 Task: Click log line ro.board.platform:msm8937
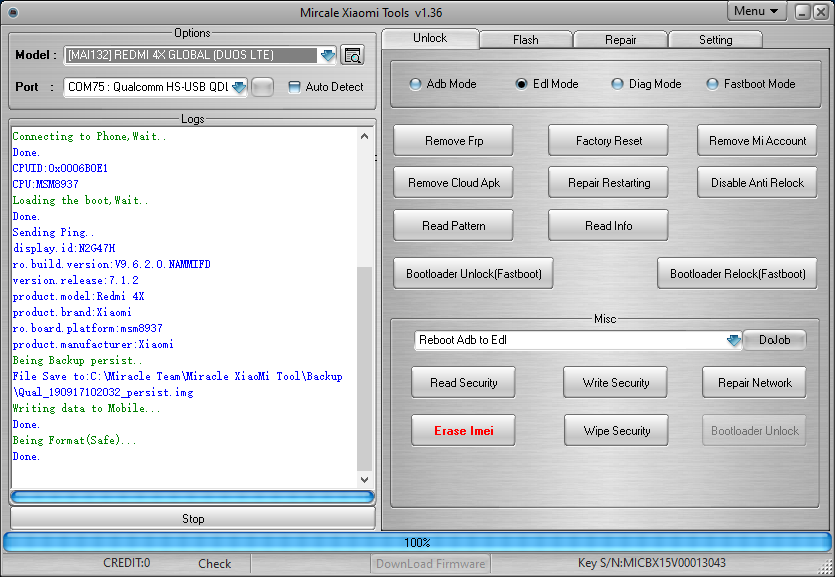87,328
